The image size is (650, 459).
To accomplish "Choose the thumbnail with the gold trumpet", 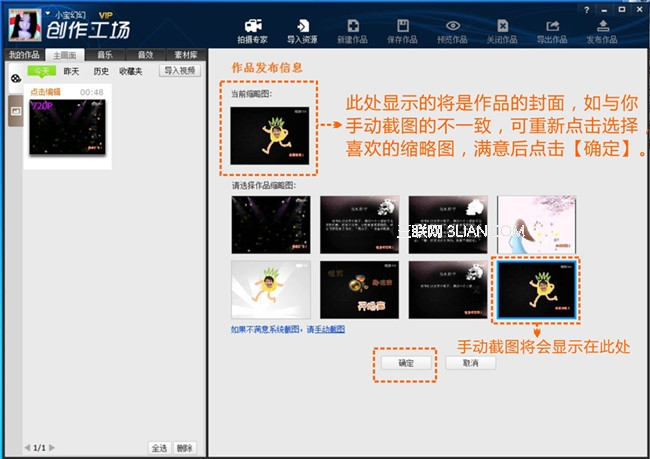I will [359, 289].
